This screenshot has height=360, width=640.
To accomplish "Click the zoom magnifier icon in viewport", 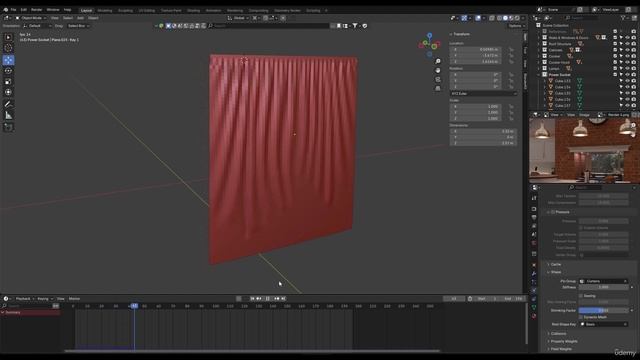I will pyautogui.click(x=438, y=61).
